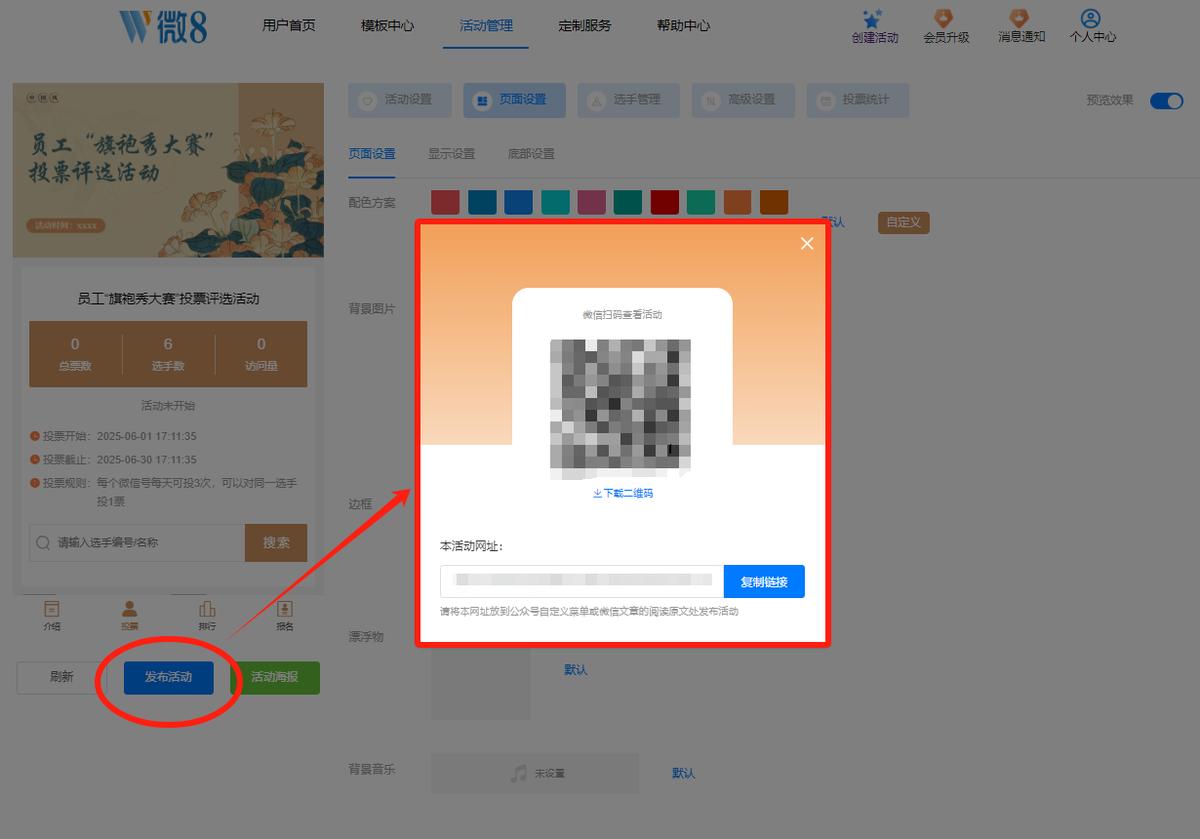This screenshot has height=839, width=1200.
Task: Focus the 请输入选手编号/名称 search field
Action: [x=137, y=542]
